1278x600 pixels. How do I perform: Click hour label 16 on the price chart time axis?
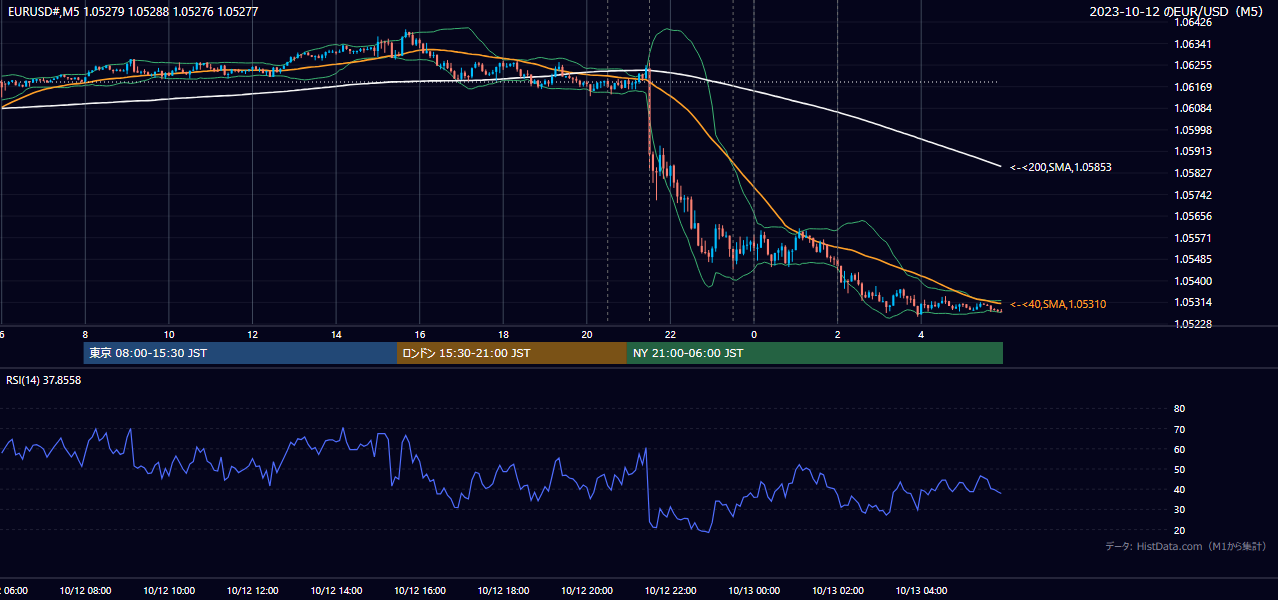coord(419,334)
